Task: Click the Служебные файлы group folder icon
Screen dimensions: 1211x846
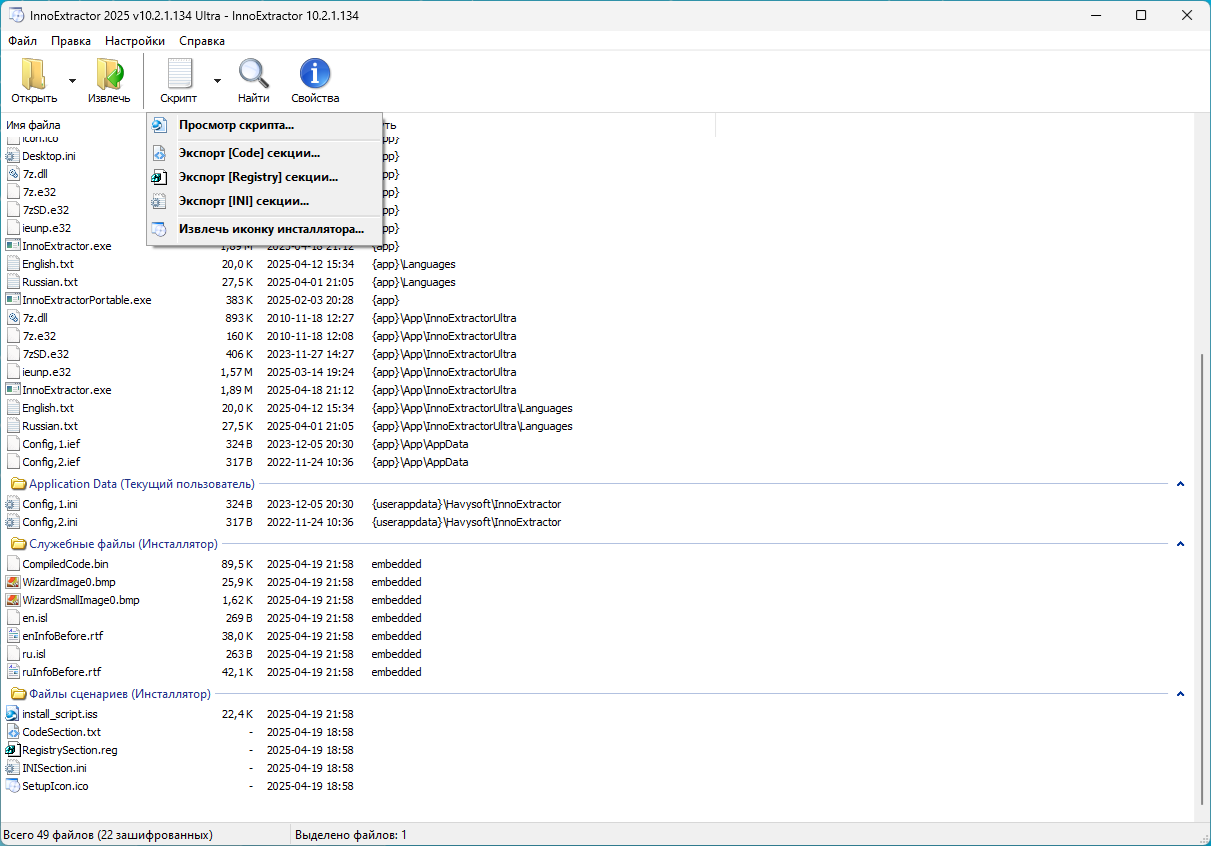Action: pos(18,544)
